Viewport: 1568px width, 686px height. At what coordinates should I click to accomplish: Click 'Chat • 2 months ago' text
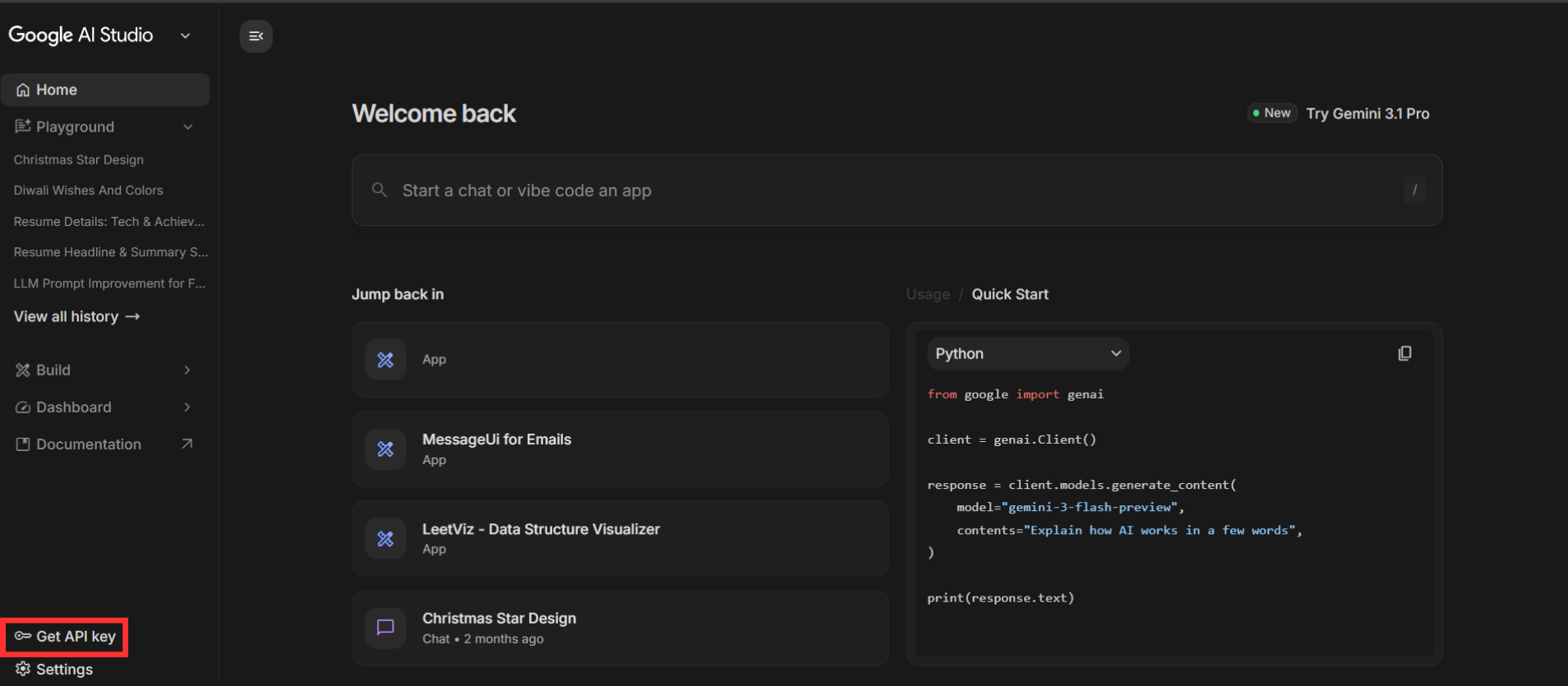483,639
